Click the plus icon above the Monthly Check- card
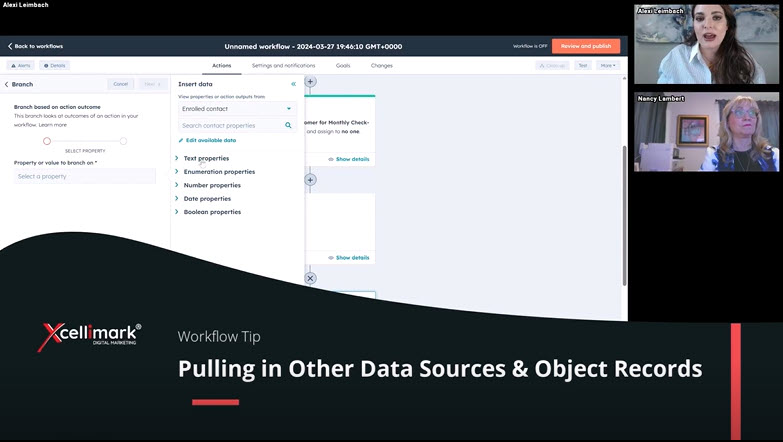 (x=310, y=81)
